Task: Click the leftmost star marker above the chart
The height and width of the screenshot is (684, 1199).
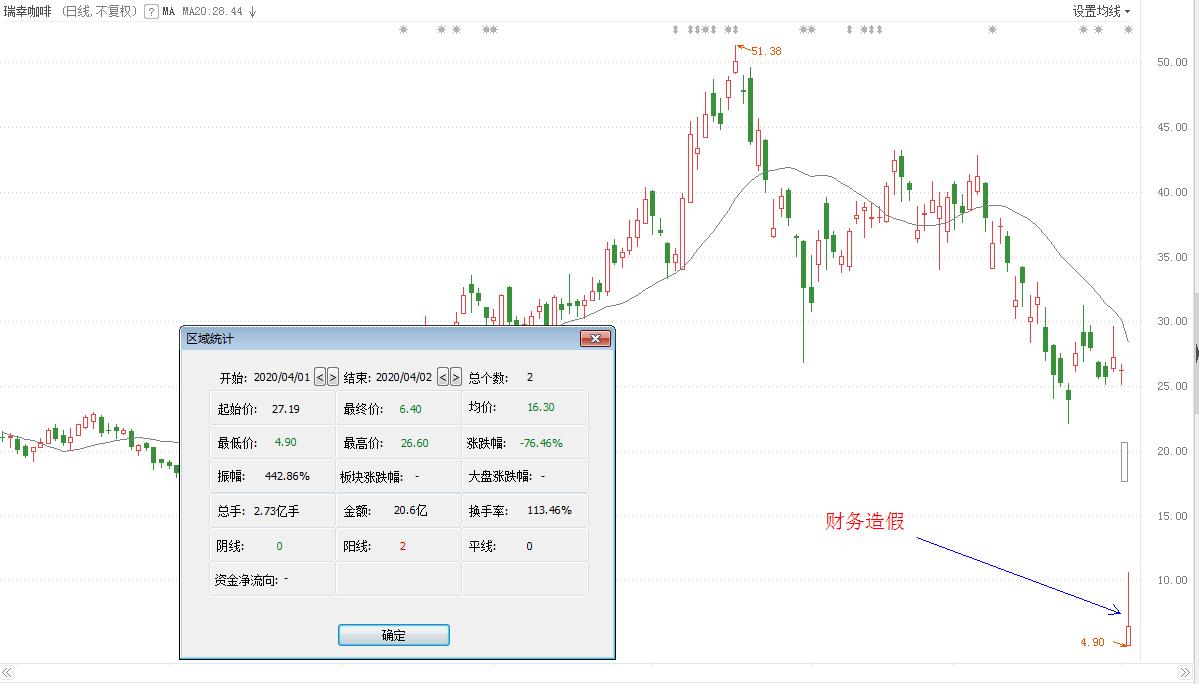Action: tap(404, 30)
